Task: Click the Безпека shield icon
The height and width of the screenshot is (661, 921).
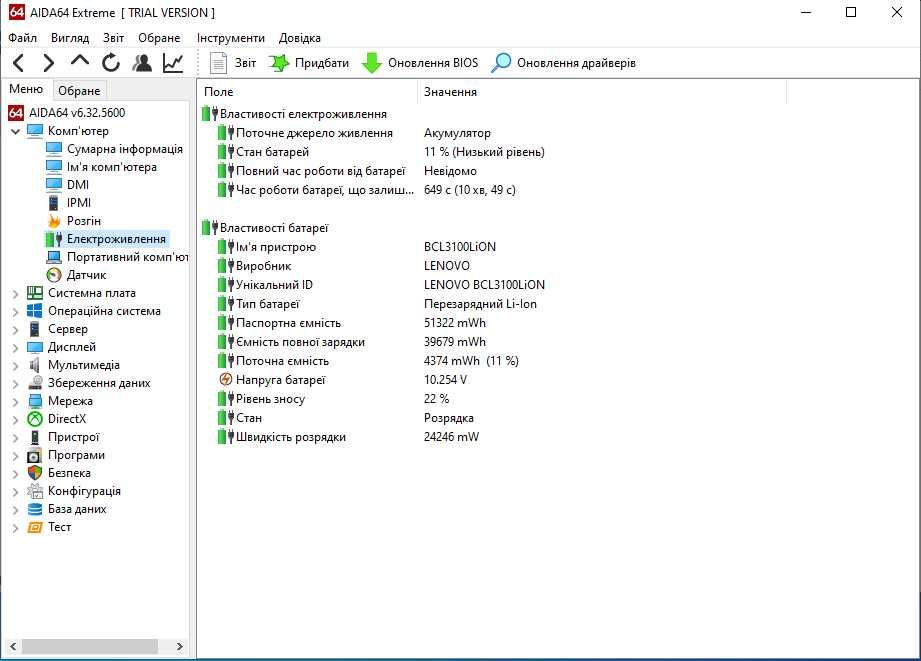Action: coord(35,473)
